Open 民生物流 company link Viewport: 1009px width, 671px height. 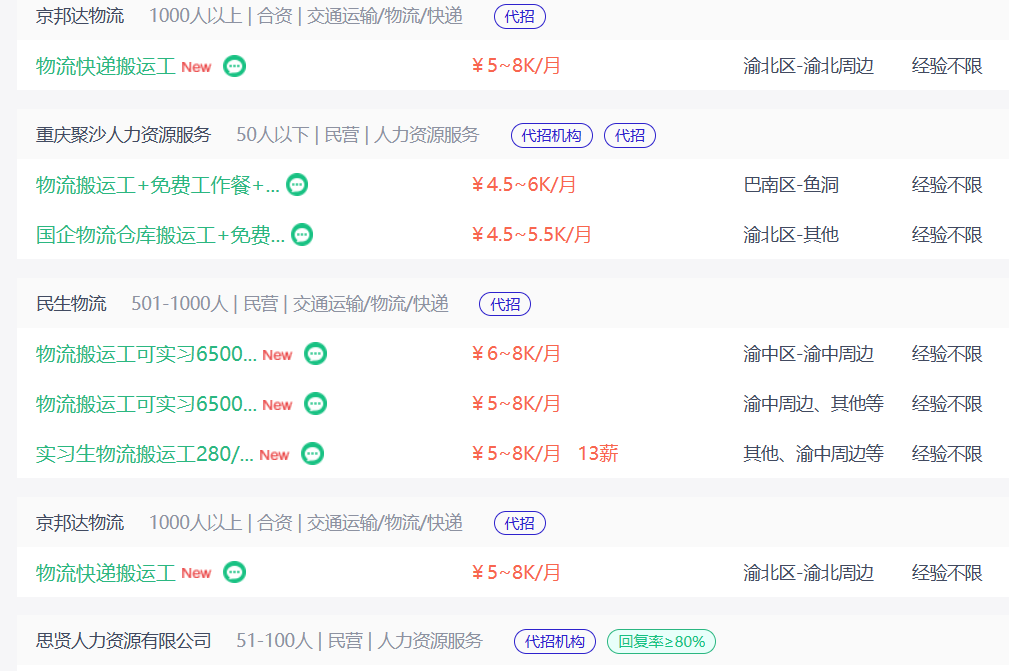tap(71, 304)
